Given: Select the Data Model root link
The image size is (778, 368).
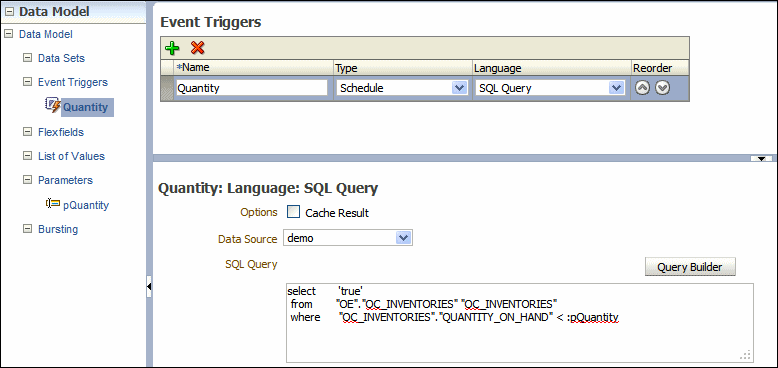Looking at the screenshot, I should (46, 34).
